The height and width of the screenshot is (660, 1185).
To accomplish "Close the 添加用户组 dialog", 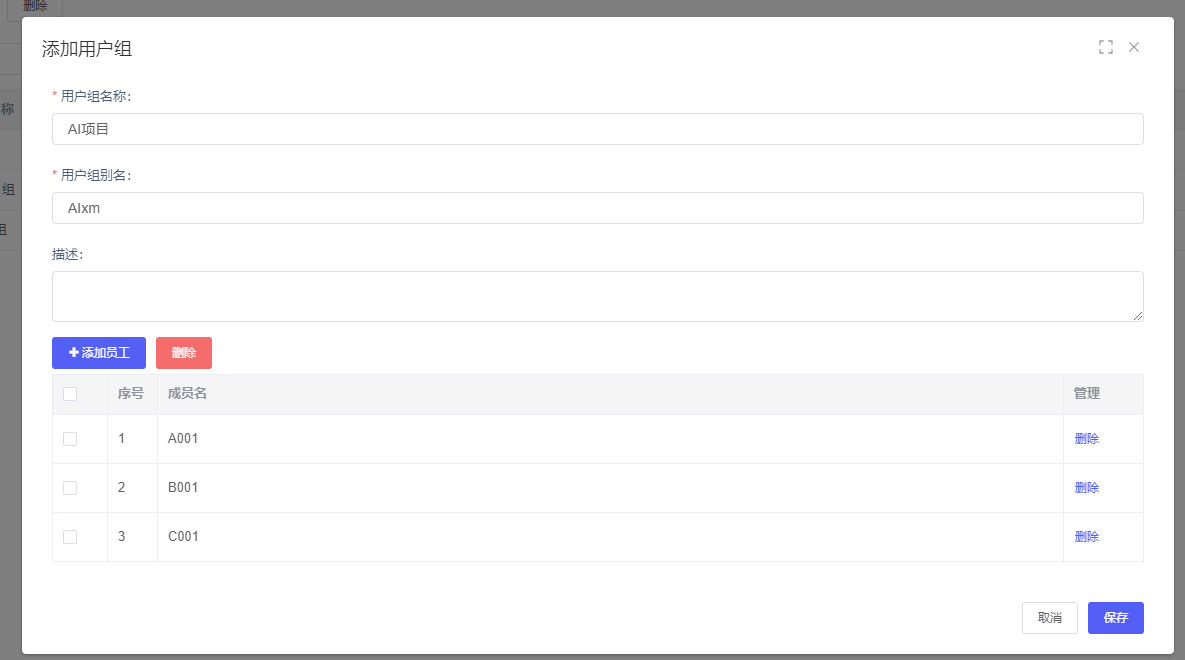I will click(x=1134, y=47).
